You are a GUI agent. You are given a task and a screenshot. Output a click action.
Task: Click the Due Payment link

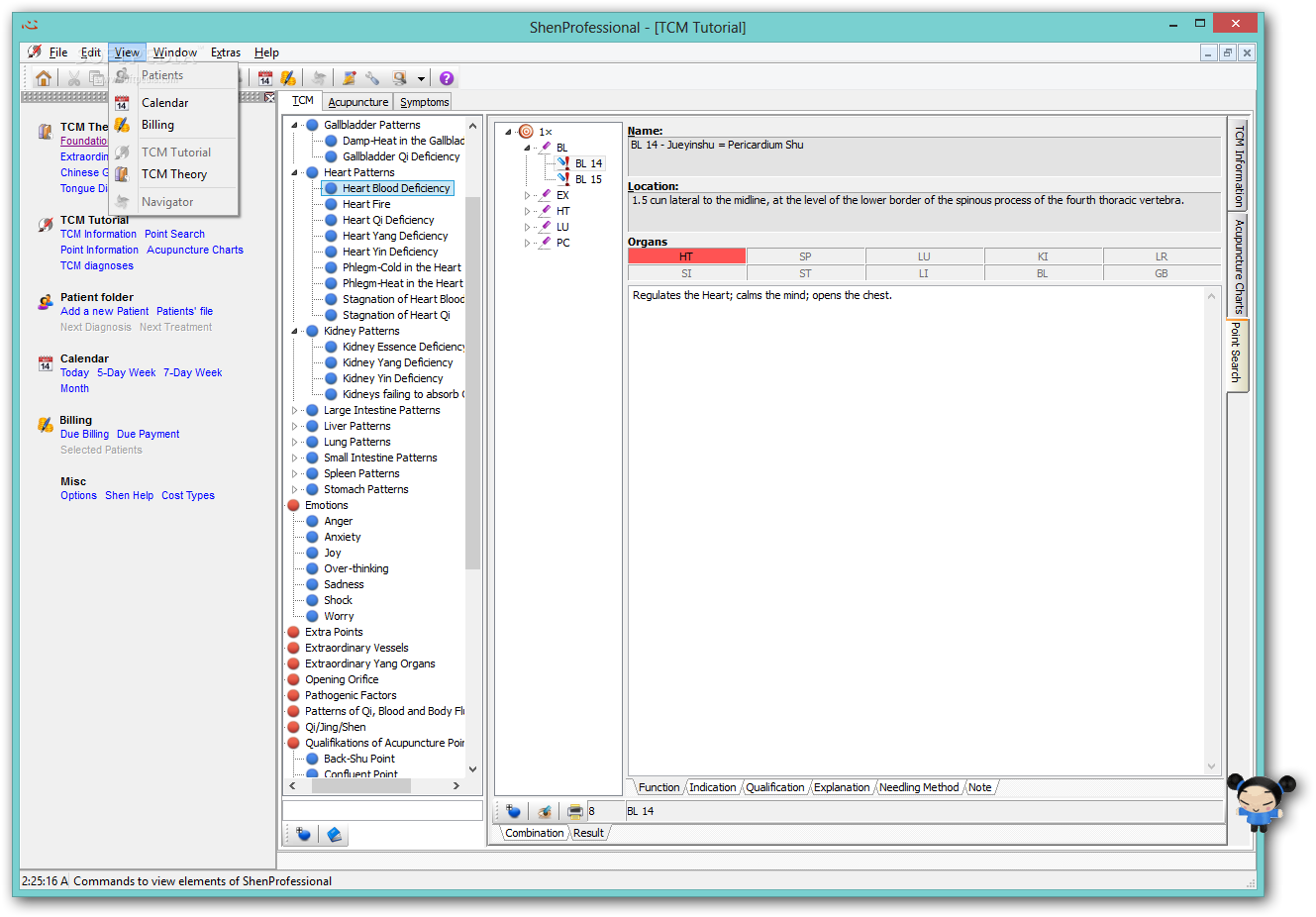pyautogui.click(x=149, y=434)
